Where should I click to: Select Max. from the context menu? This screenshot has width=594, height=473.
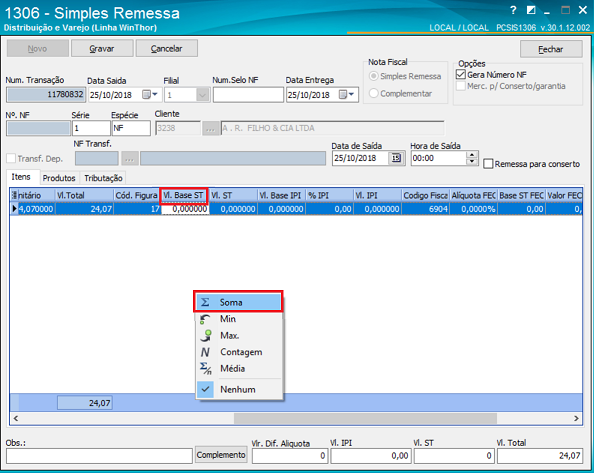[x=238, y=336]
